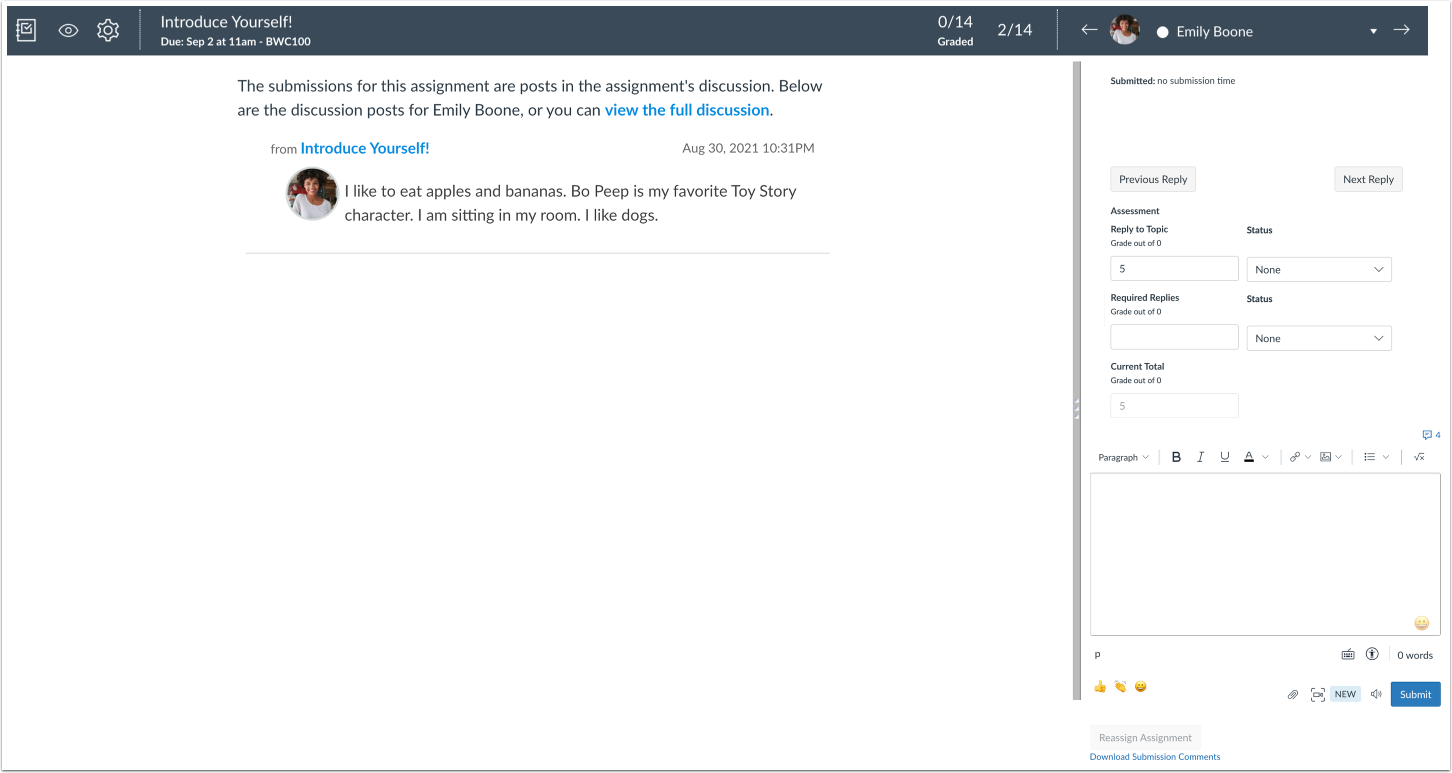The width and height of the screenshot is (1452, 773).
Task: Toggle bold formatting in comment editor
Action: coord(1176,457)
